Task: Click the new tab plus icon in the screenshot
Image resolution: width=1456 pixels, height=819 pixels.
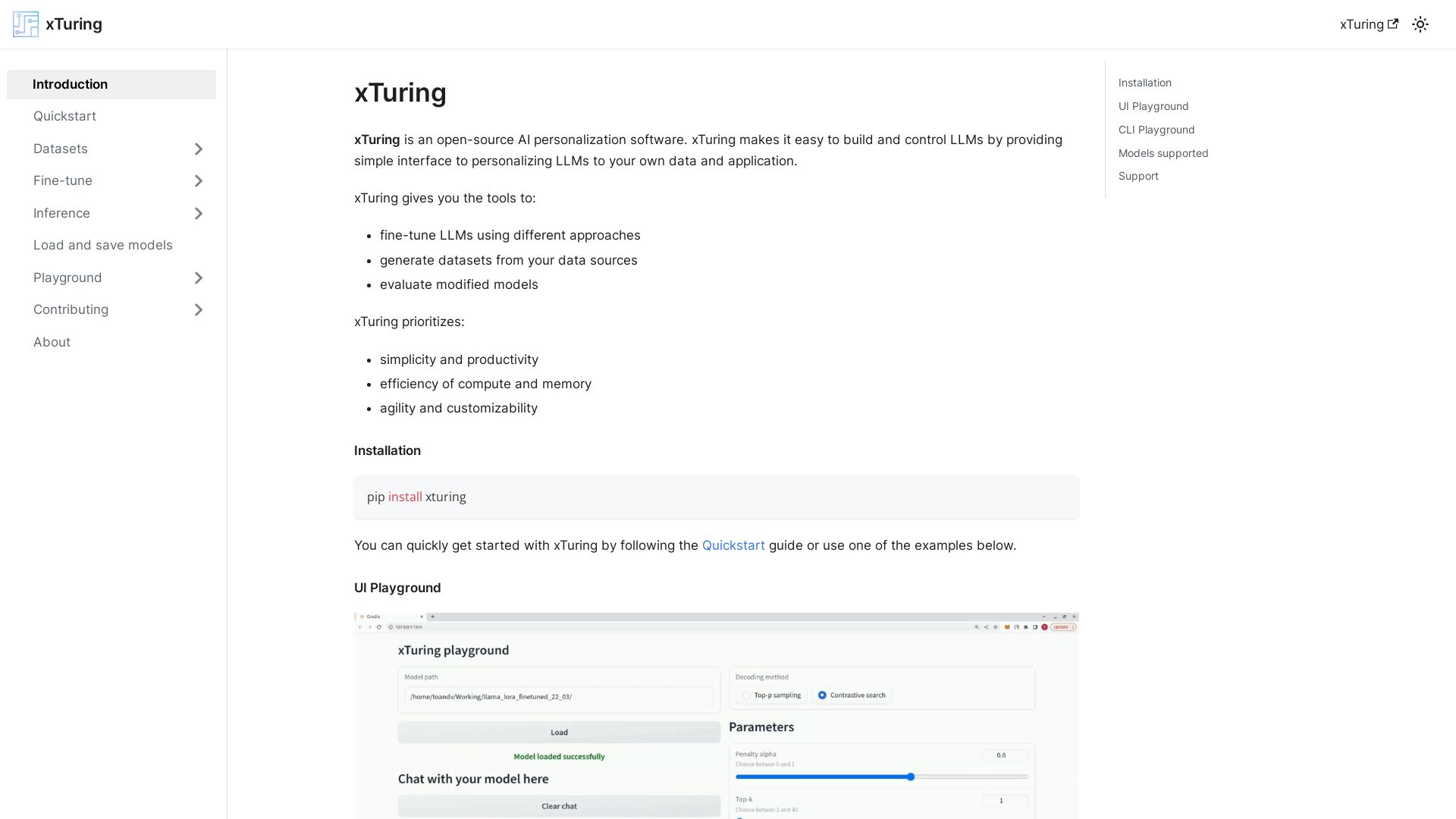Action: [x=432, y=617]
